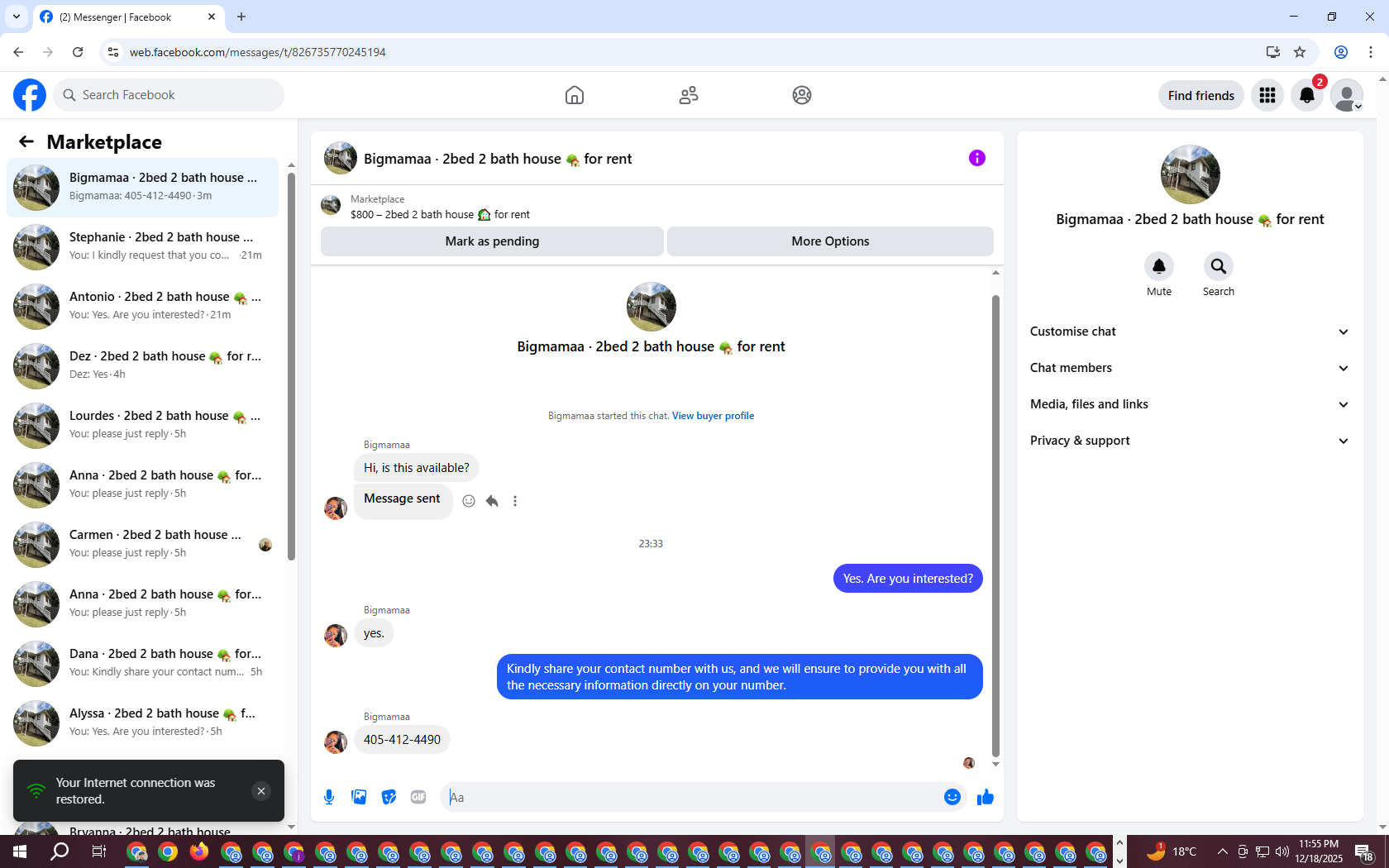Open notifications bell
The height and width of the screenshot is (868, 1389).
(x=1307, y=95)
